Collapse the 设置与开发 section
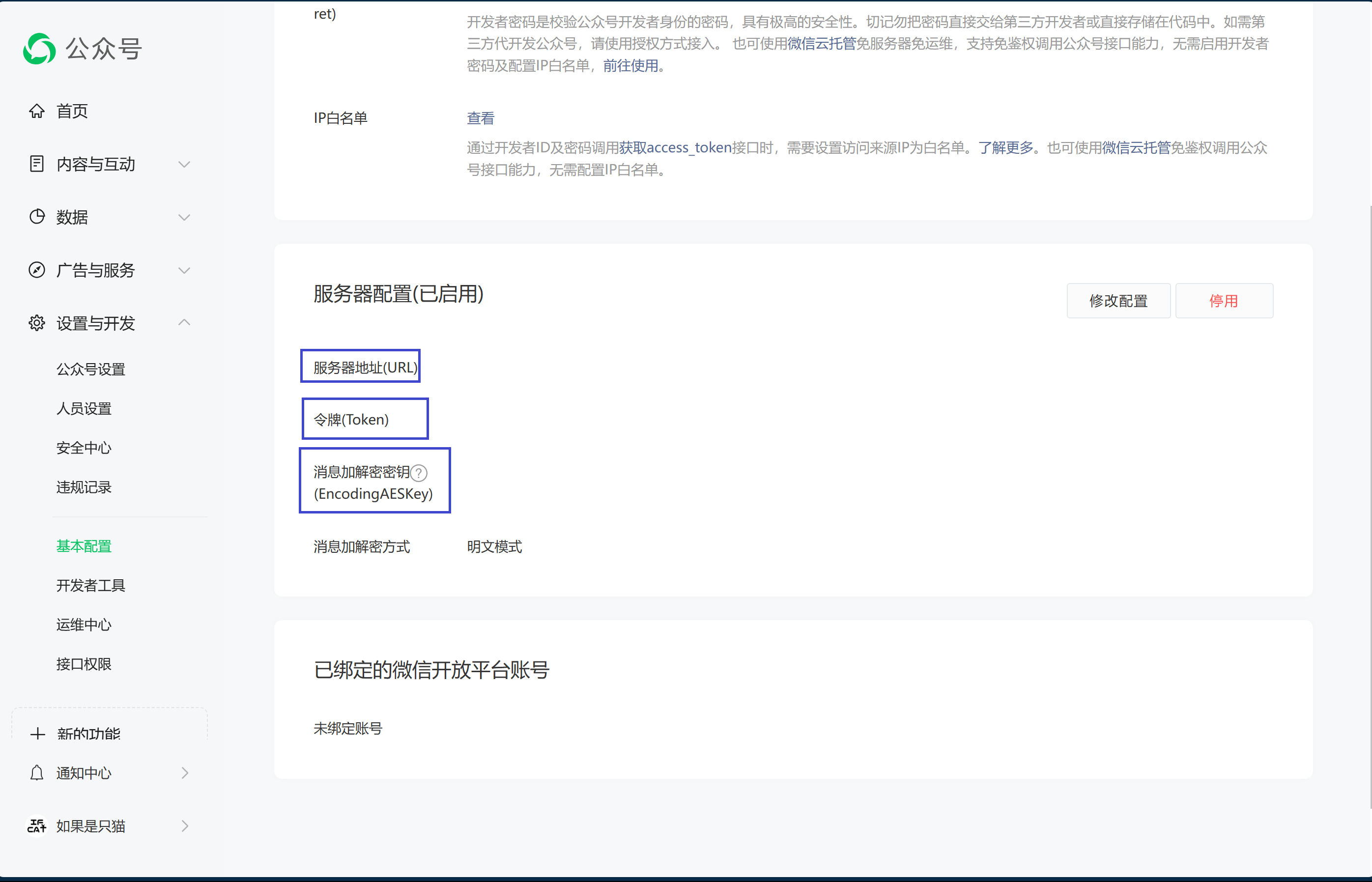1372x882 pixels. (184, 322)
